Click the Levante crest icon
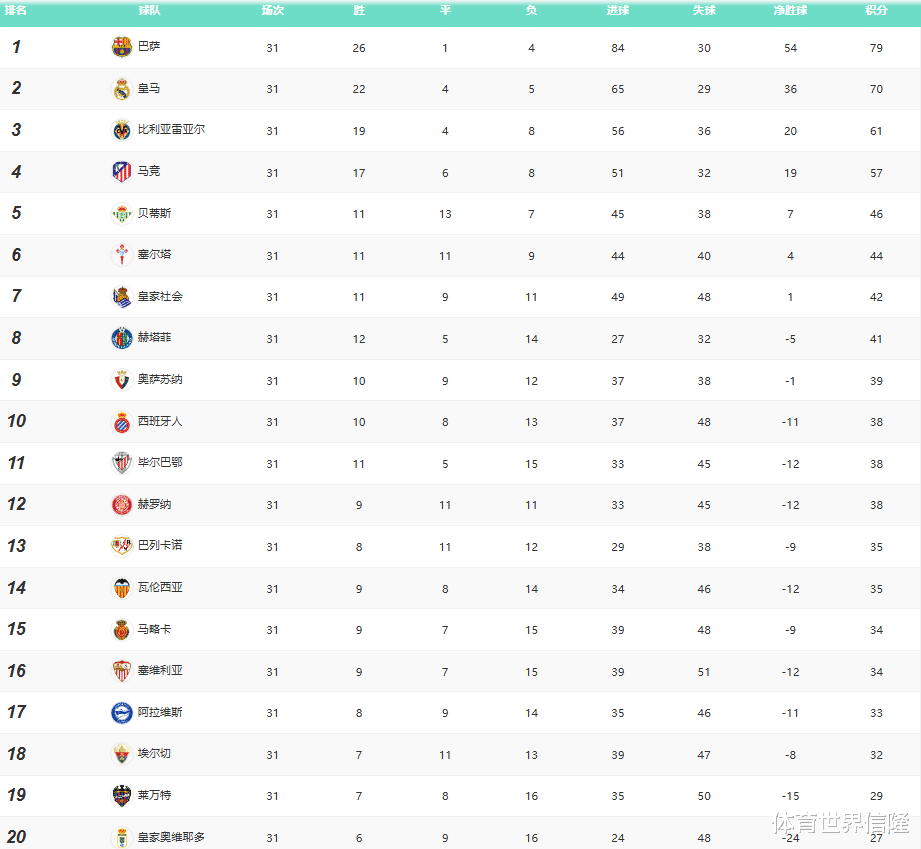Image resolution: width=921 pixels, height=849 pixels. point(121,796)
